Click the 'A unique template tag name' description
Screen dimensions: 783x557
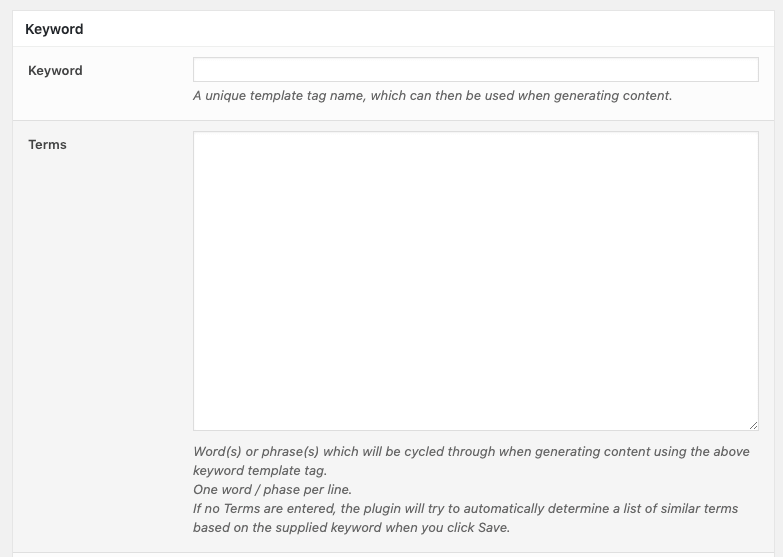[432, 96]
